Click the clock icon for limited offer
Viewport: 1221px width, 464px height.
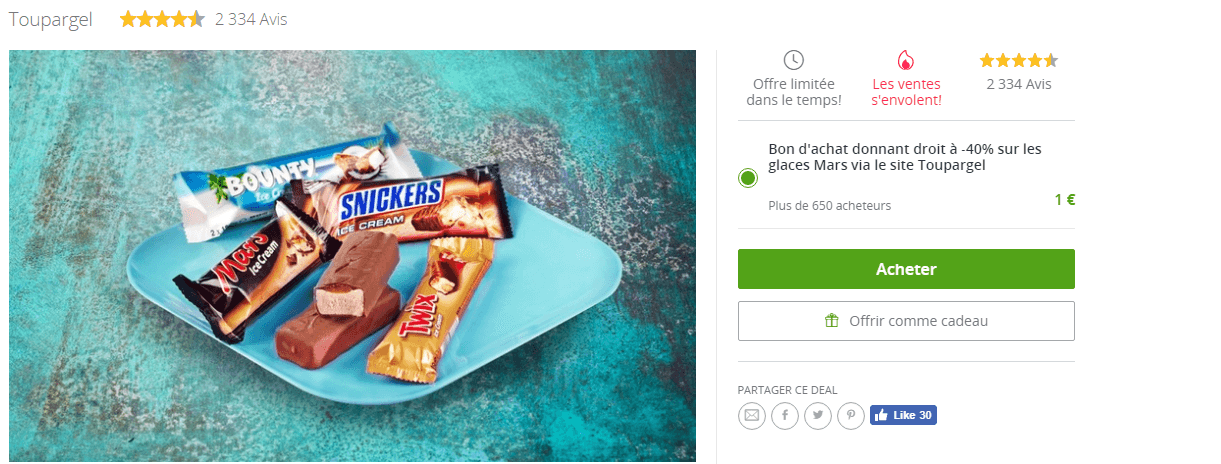point(793,60)
